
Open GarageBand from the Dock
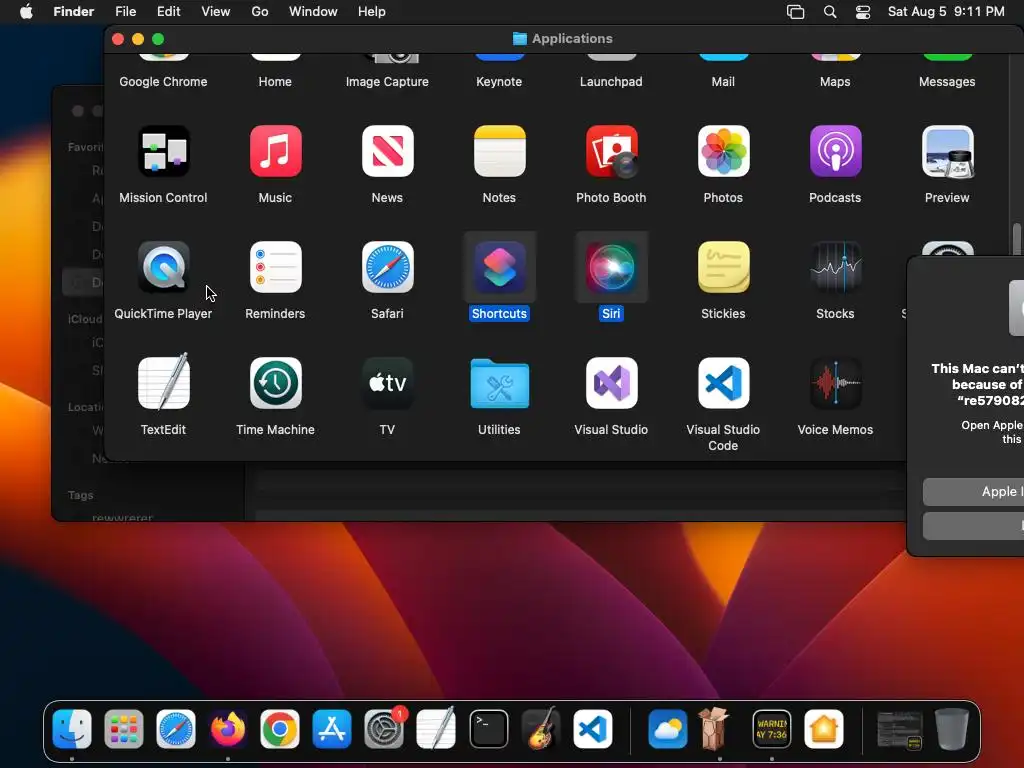(x=541, y=729)
